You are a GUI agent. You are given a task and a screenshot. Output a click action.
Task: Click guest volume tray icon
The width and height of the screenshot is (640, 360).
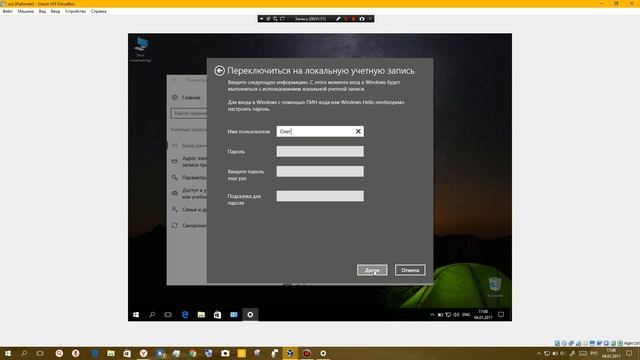pyautogui.click(x=456, y=315)
